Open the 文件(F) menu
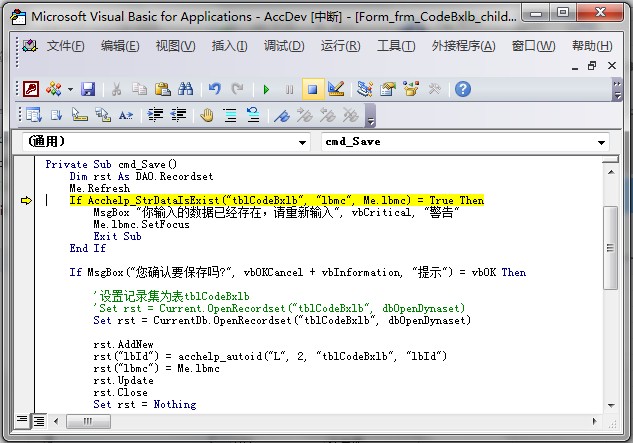633x443 pixels. coord(65,46)
